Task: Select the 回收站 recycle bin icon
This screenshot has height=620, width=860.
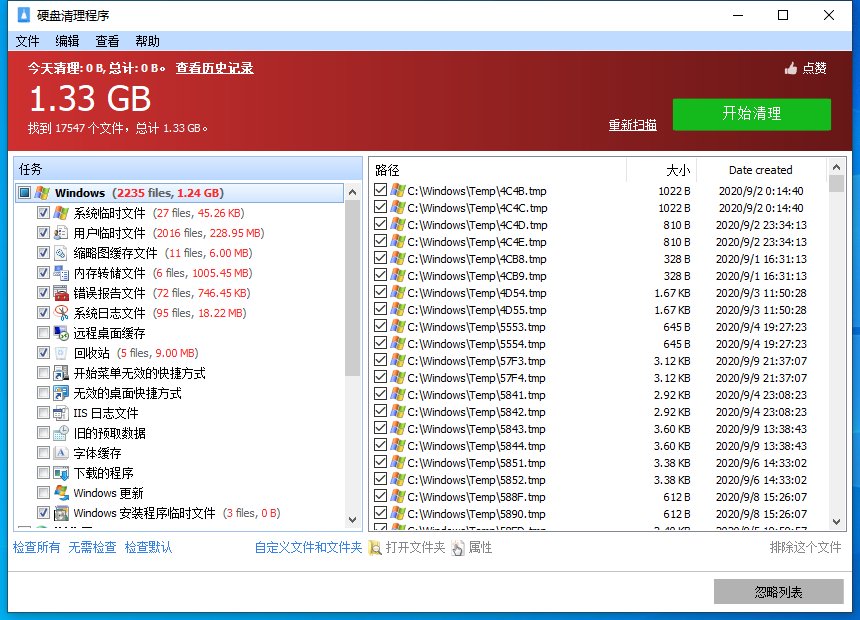Action: click(x=61, y=353)
